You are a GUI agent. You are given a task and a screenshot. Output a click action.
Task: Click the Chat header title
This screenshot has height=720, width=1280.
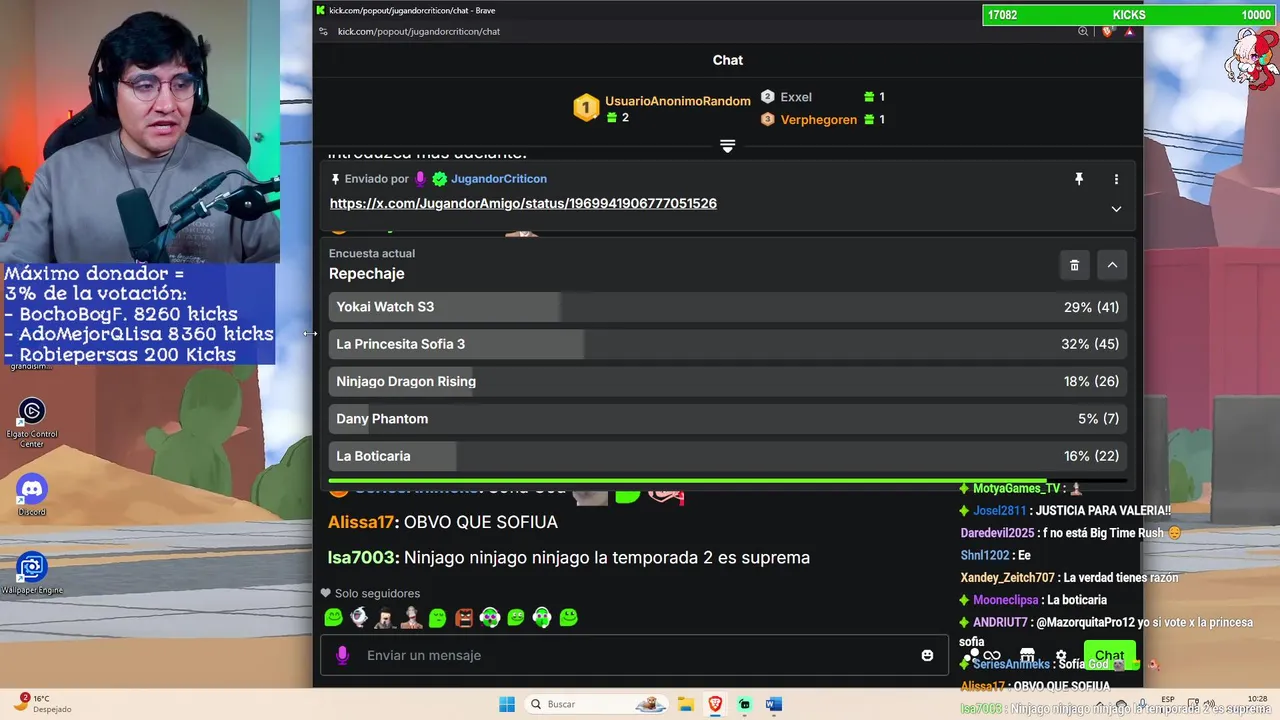pos(728,60)
